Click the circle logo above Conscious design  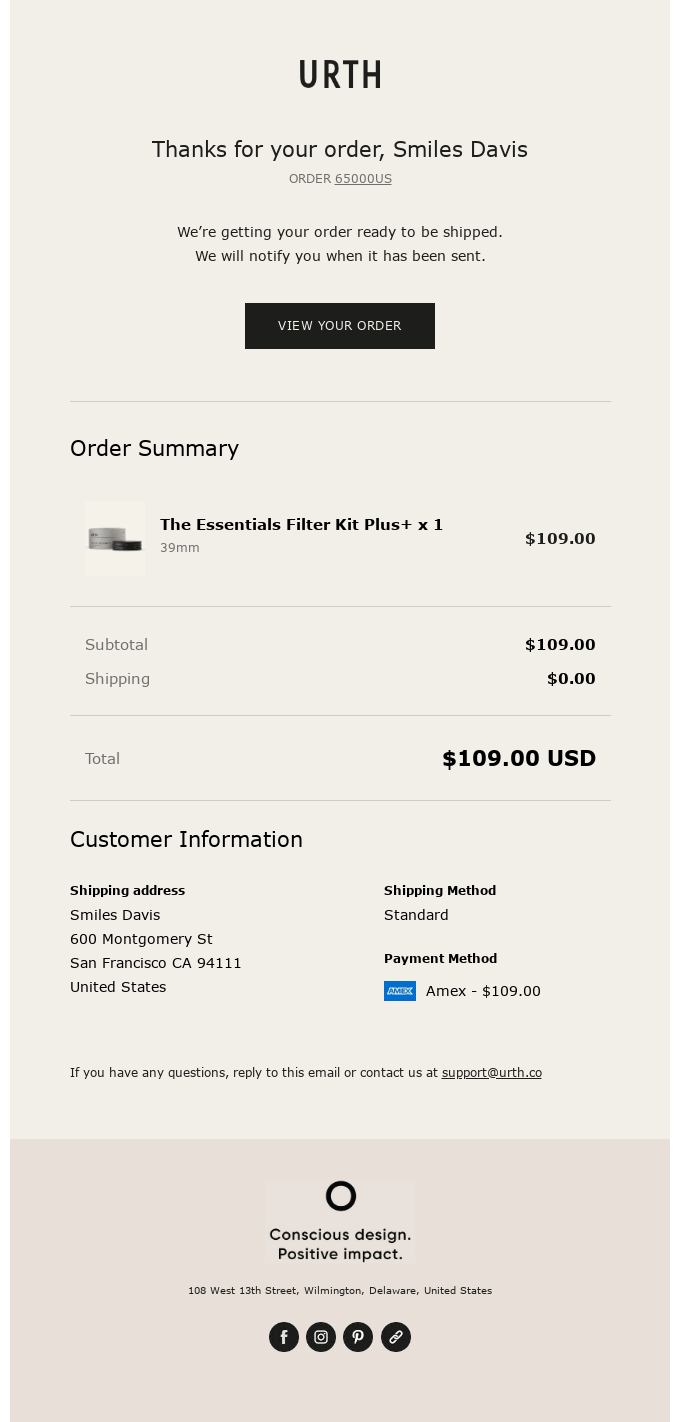340,1196
